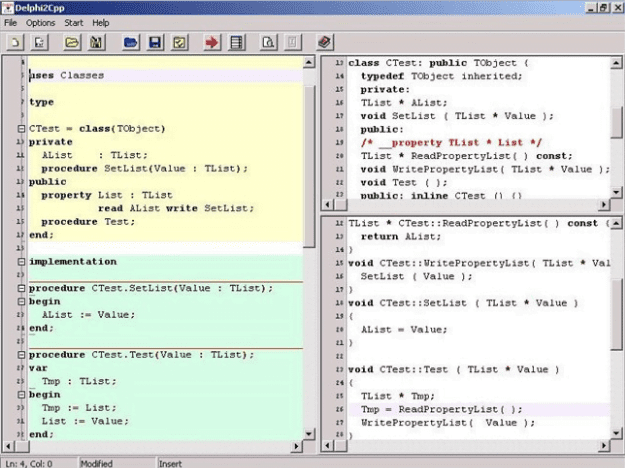Click 'void Test ( );' header line
The height and width of the screenshot is (468, 625).
point(404,183)
